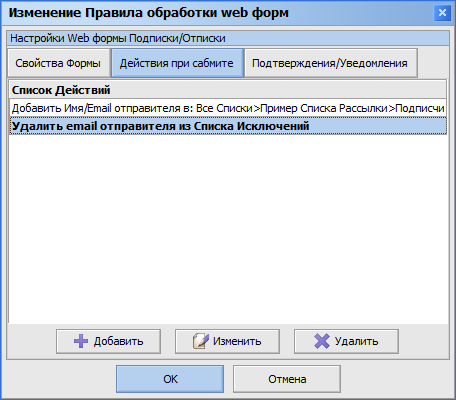
Task: Click the Список Действий column header
Action: (x=228, y=90)
